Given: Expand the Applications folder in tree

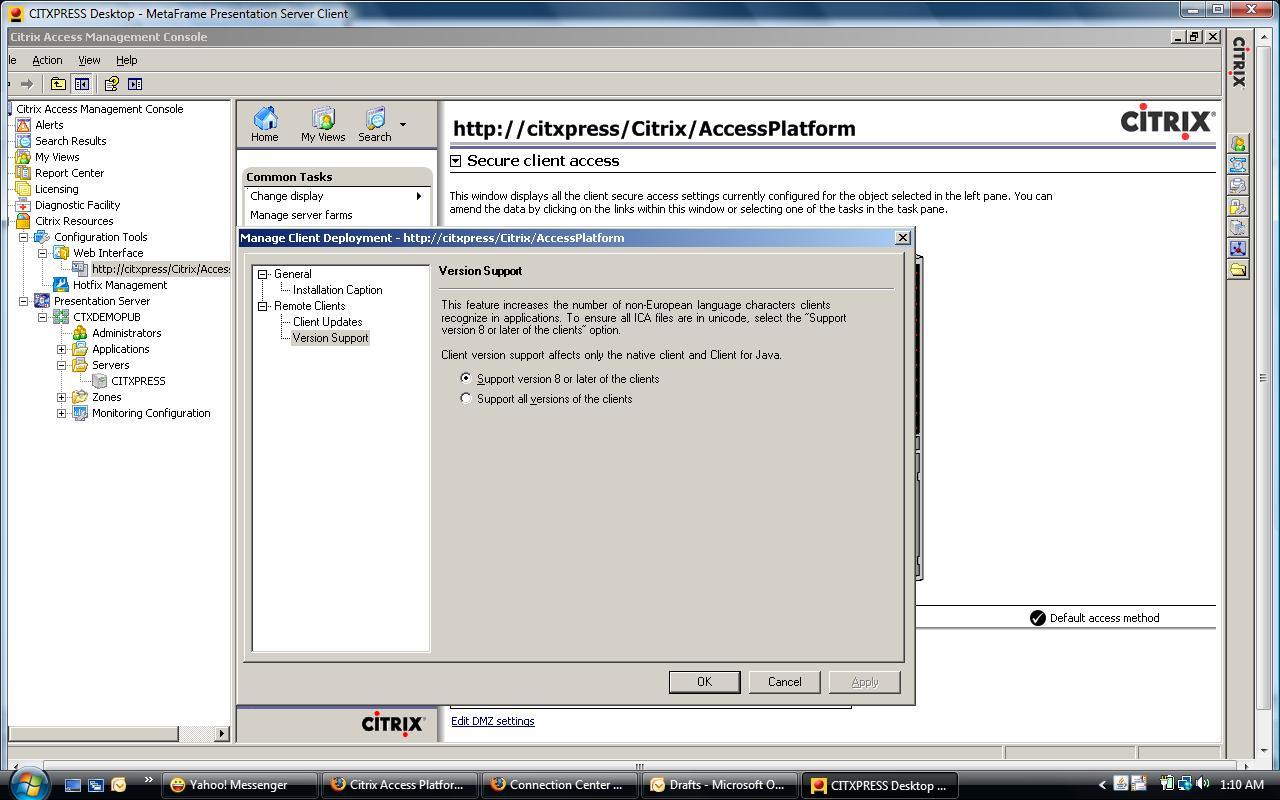Looking at the screenshot, I should (x=62, y=349).
